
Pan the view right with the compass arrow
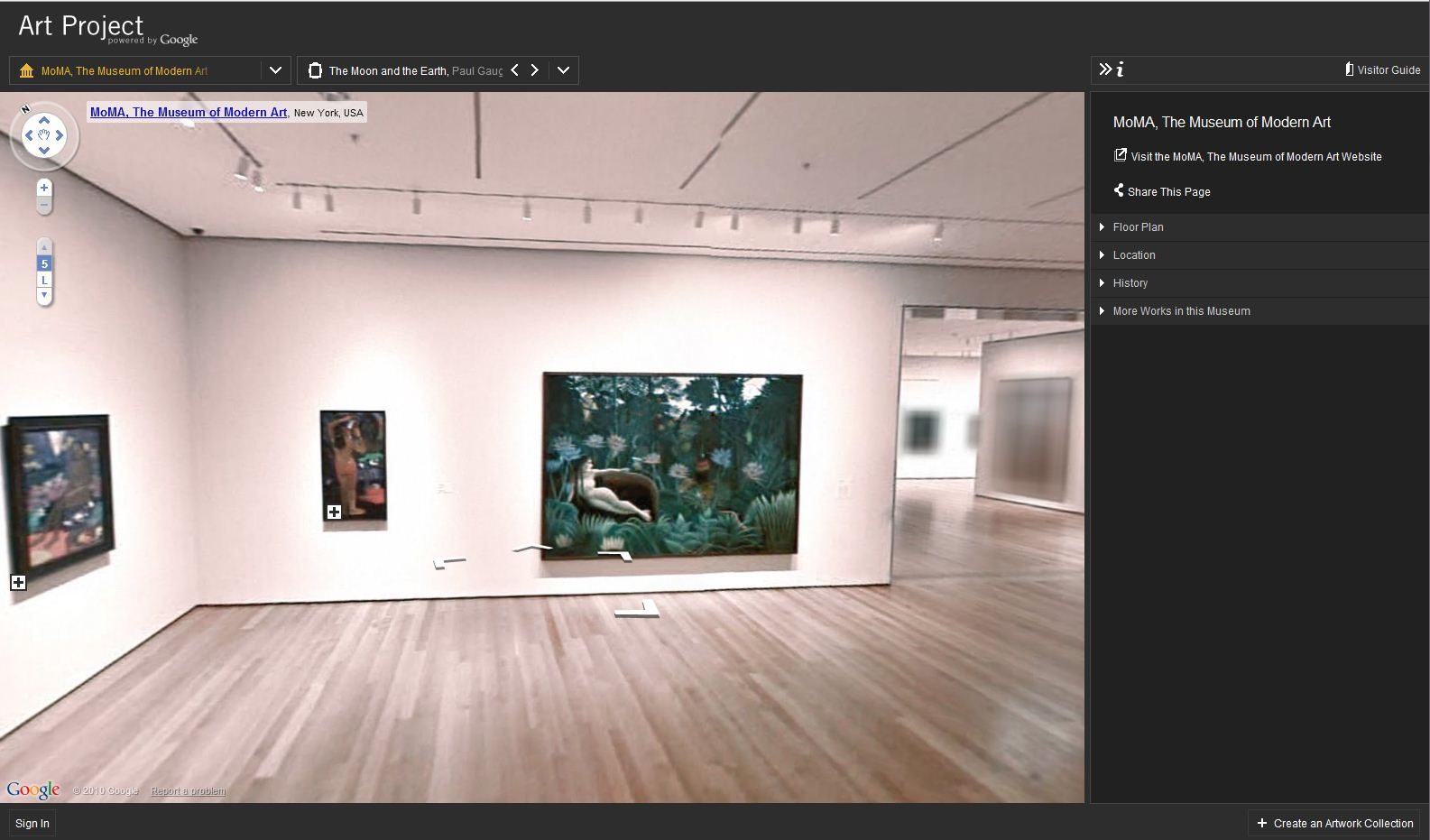(60, 135)
